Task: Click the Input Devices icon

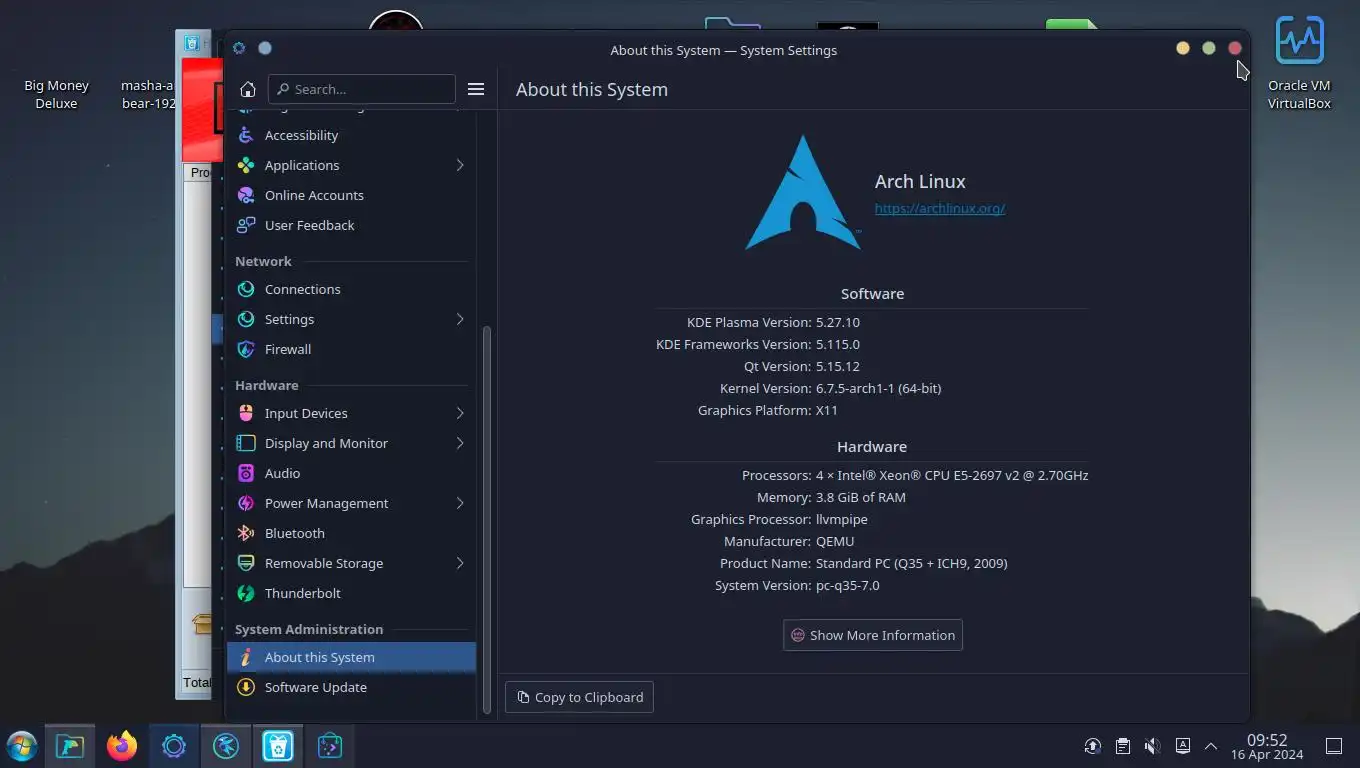Action: point(246,413)
